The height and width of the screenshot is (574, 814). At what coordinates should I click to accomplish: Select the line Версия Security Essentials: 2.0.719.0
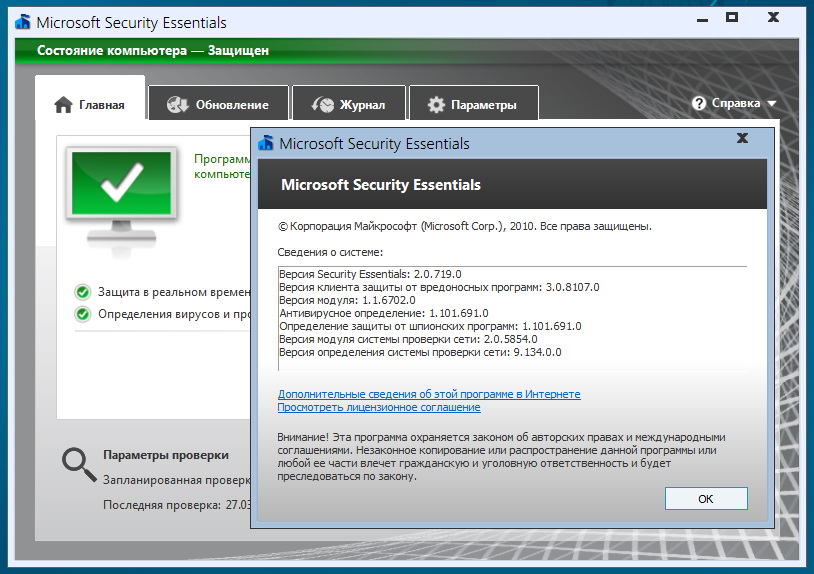pyautogui.click(x=370, y=274)
